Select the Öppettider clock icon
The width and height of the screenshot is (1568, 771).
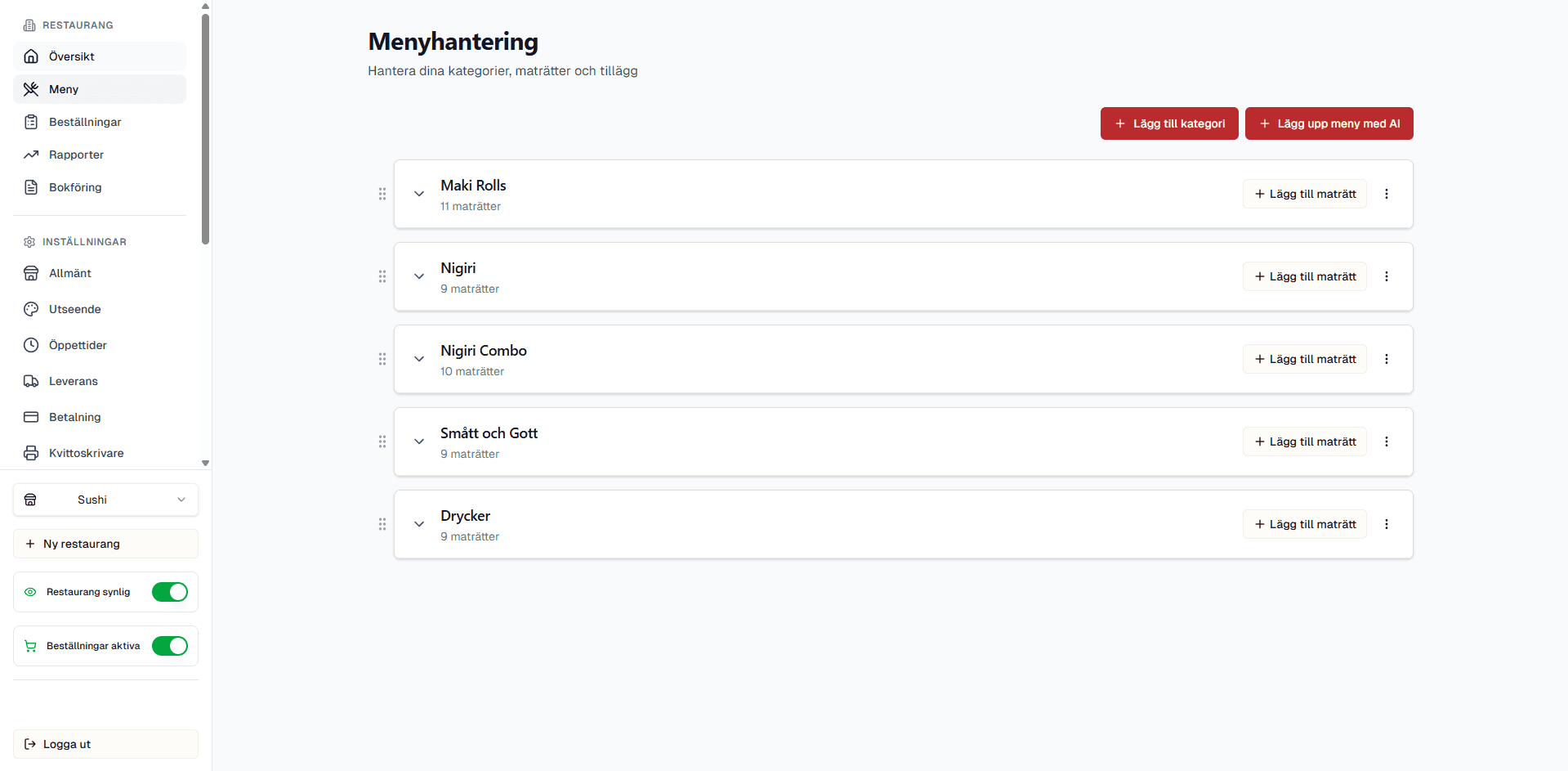point(30,344)
